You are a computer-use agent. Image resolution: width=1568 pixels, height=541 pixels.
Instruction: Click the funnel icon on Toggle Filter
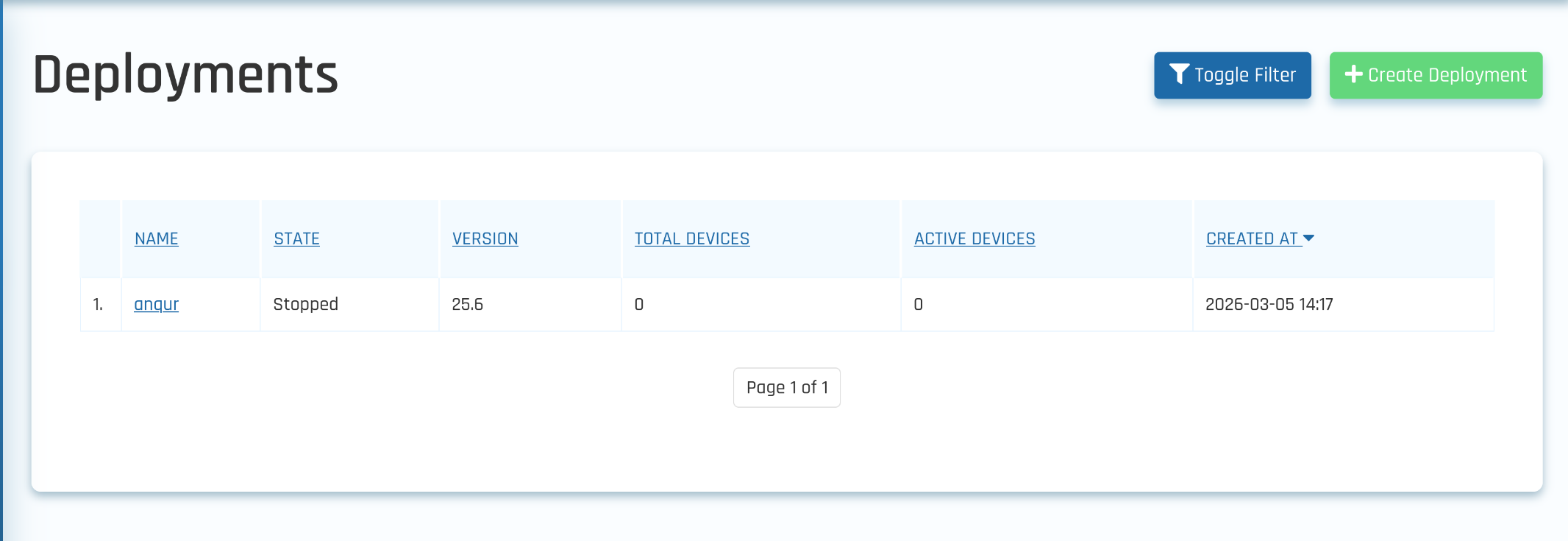click(1179, 74)
